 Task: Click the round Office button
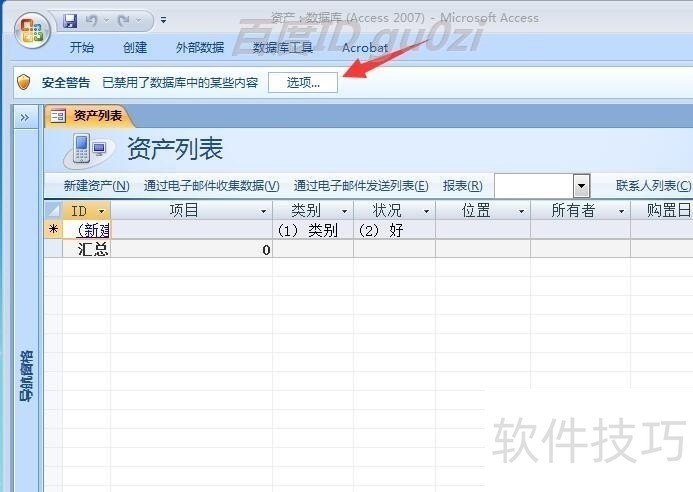30,28
